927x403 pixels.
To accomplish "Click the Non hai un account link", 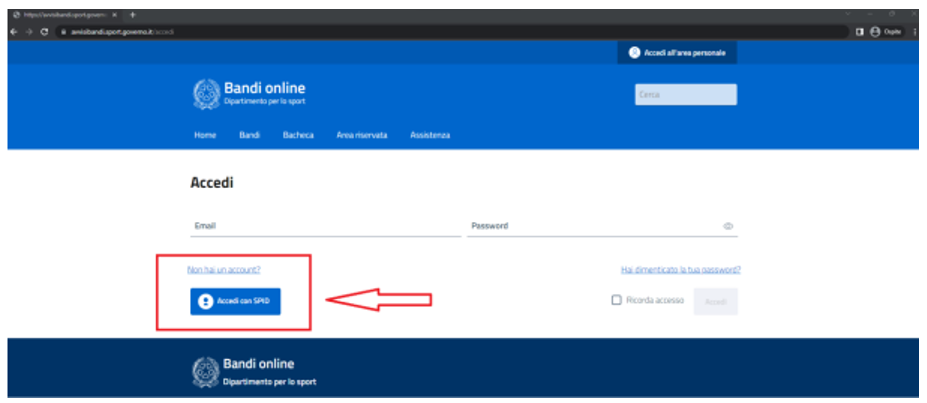I will click(223, 270).
